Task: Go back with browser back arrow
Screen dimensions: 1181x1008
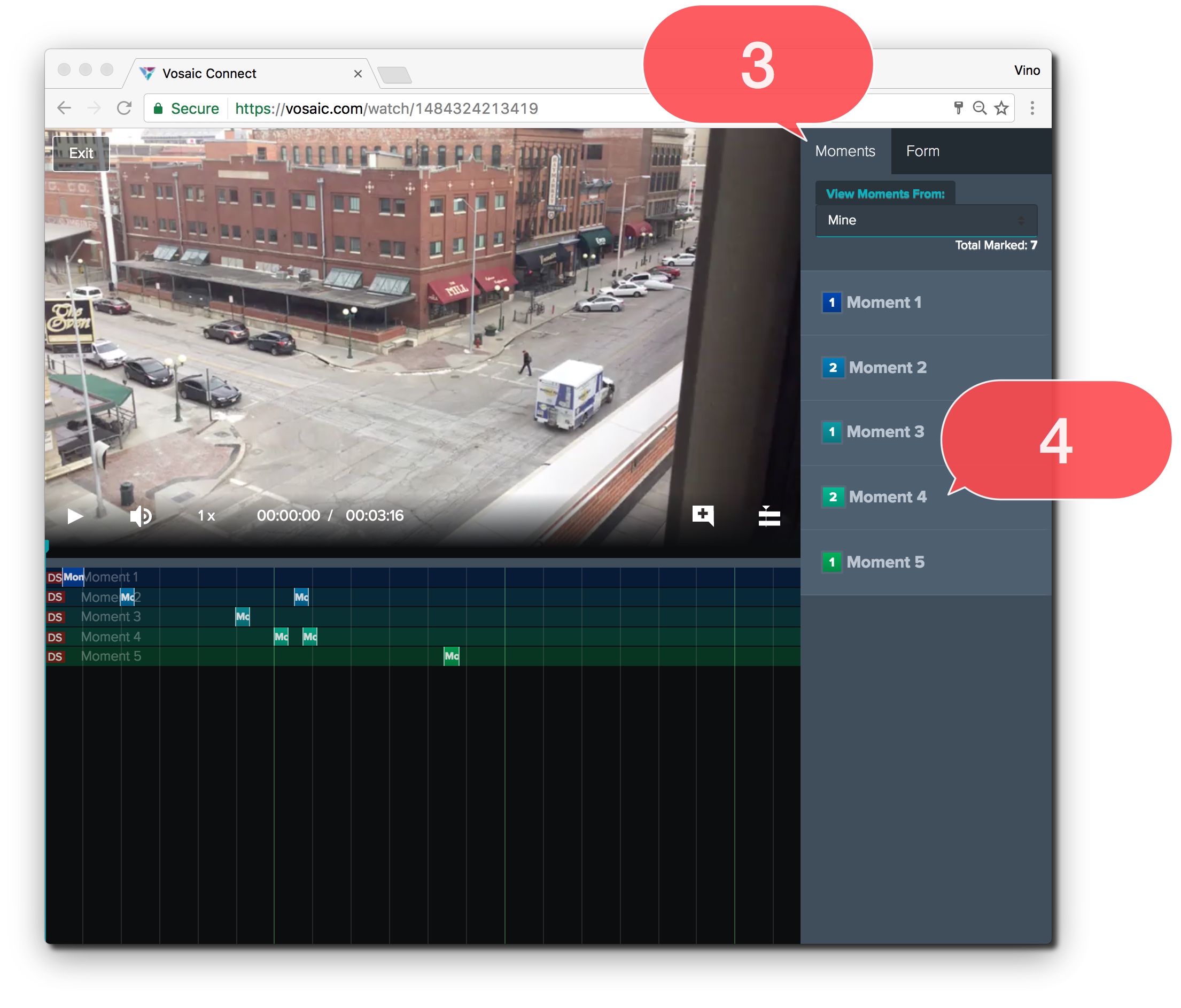Action: [x=65, y=108]
